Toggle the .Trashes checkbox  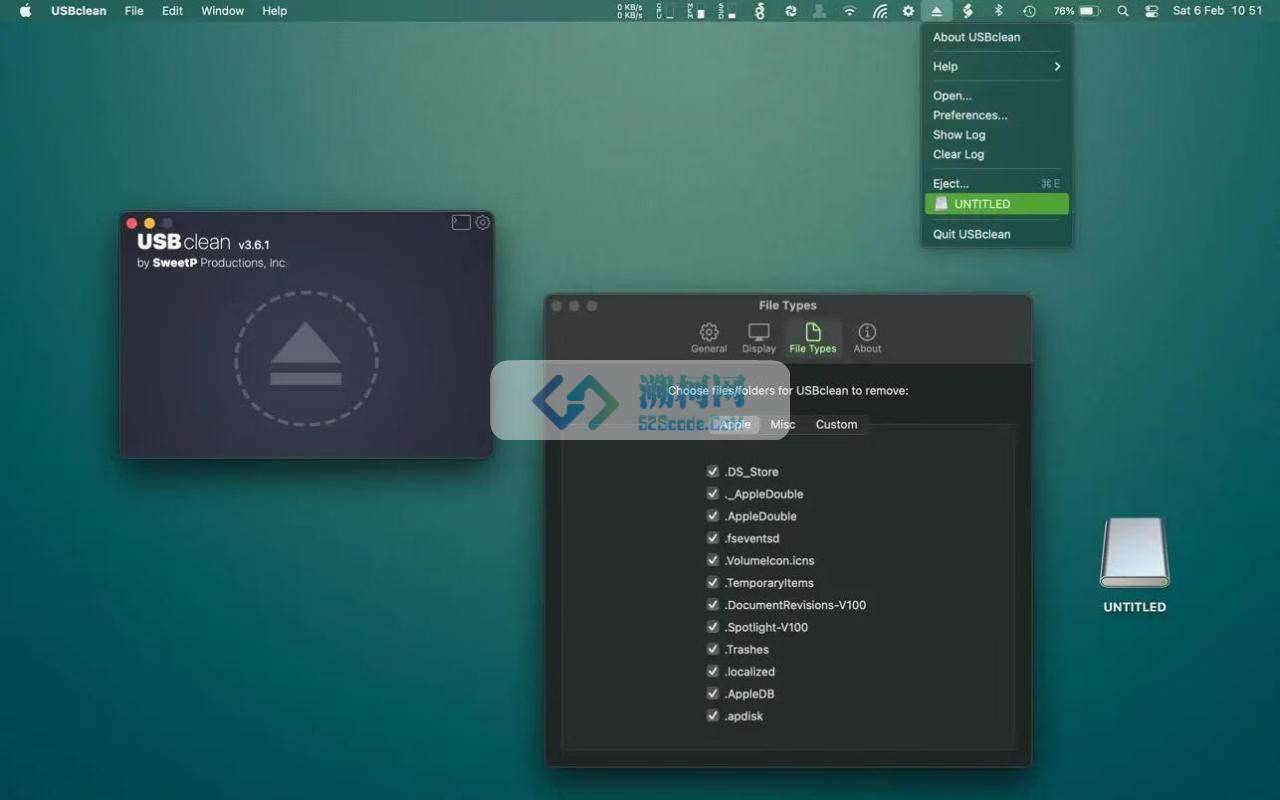(713, 649)
